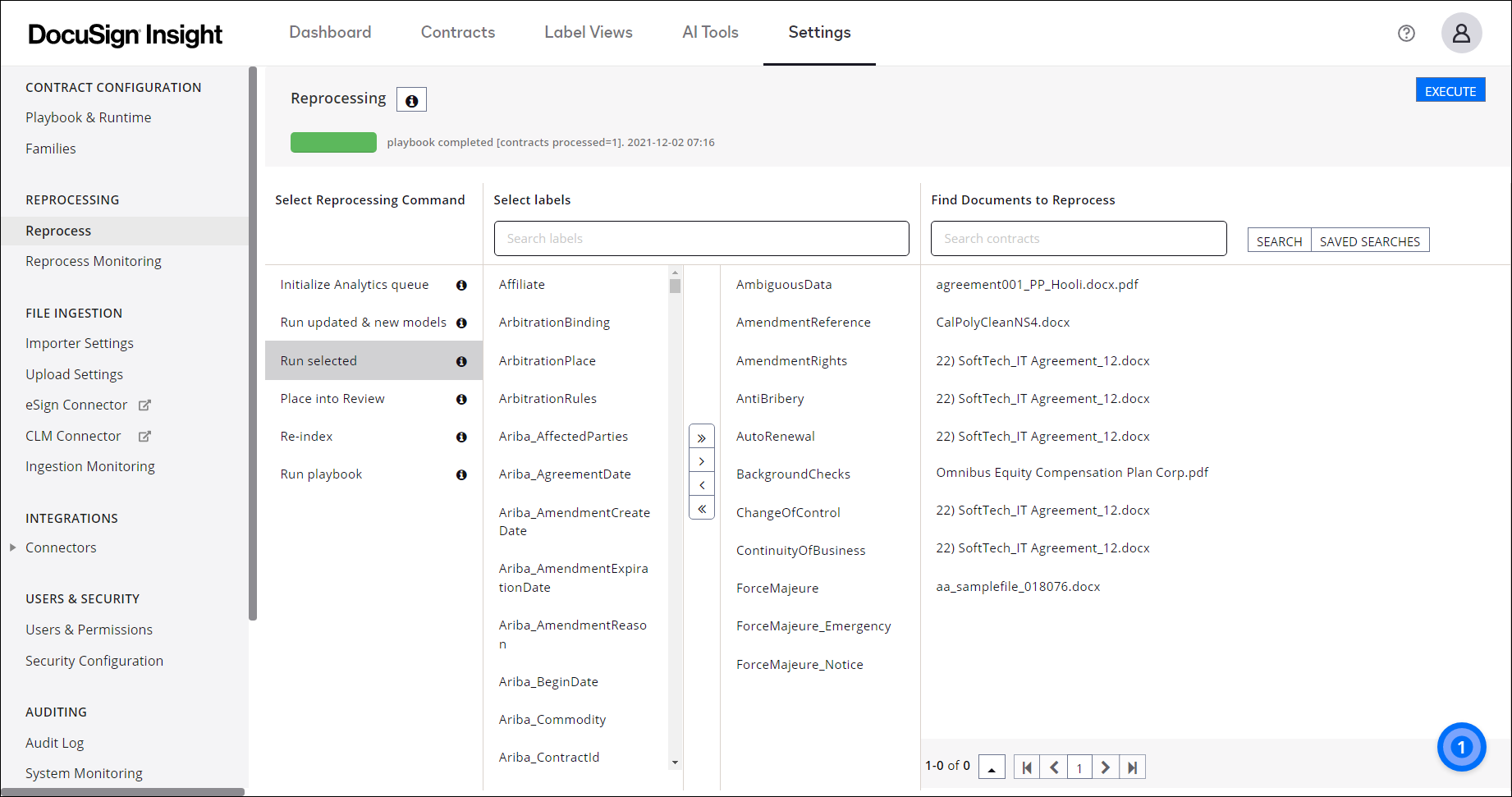Select Reprocess Monitoring in the sidebar
The image size is (1512, 797).
(93, 261)
